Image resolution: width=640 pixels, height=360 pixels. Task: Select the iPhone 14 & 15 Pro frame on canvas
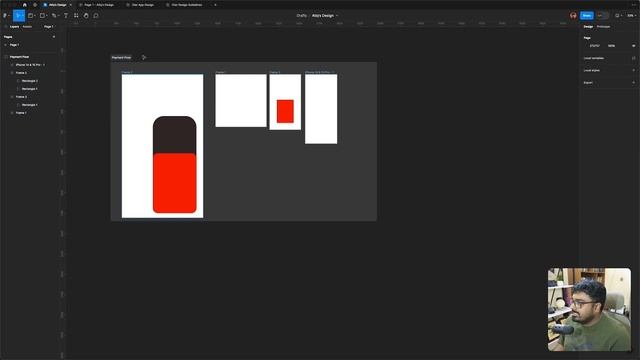click(x=321, y=109)
